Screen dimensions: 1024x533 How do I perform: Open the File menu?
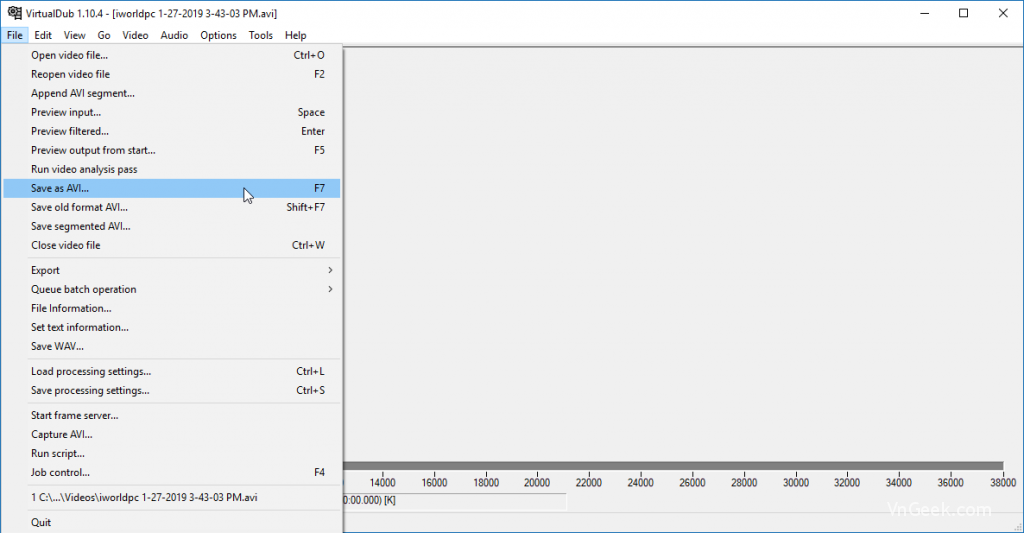[x=15, y=35]
